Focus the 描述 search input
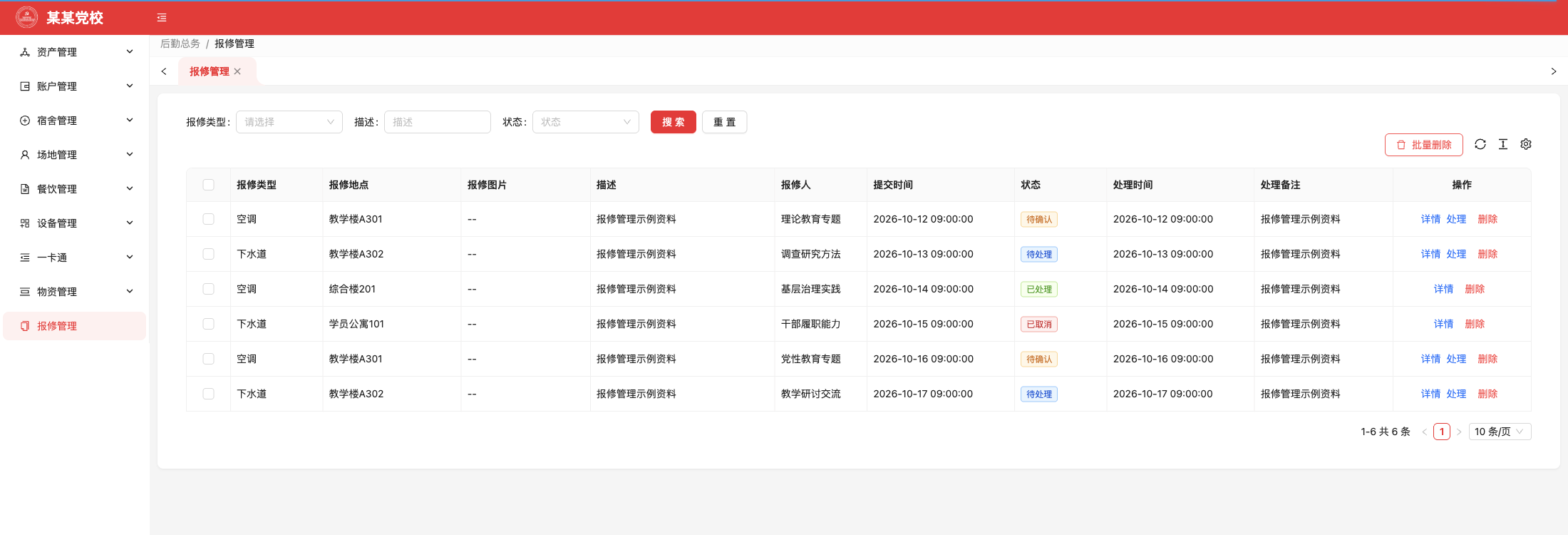1568x535 pixels. tap(438, 122)
